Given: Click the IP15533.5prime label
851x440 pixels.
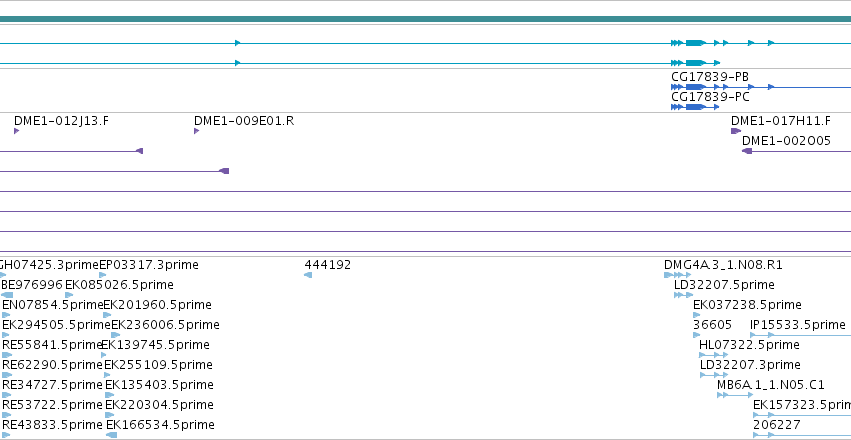Looking at the screenshot, I should 798,325.
